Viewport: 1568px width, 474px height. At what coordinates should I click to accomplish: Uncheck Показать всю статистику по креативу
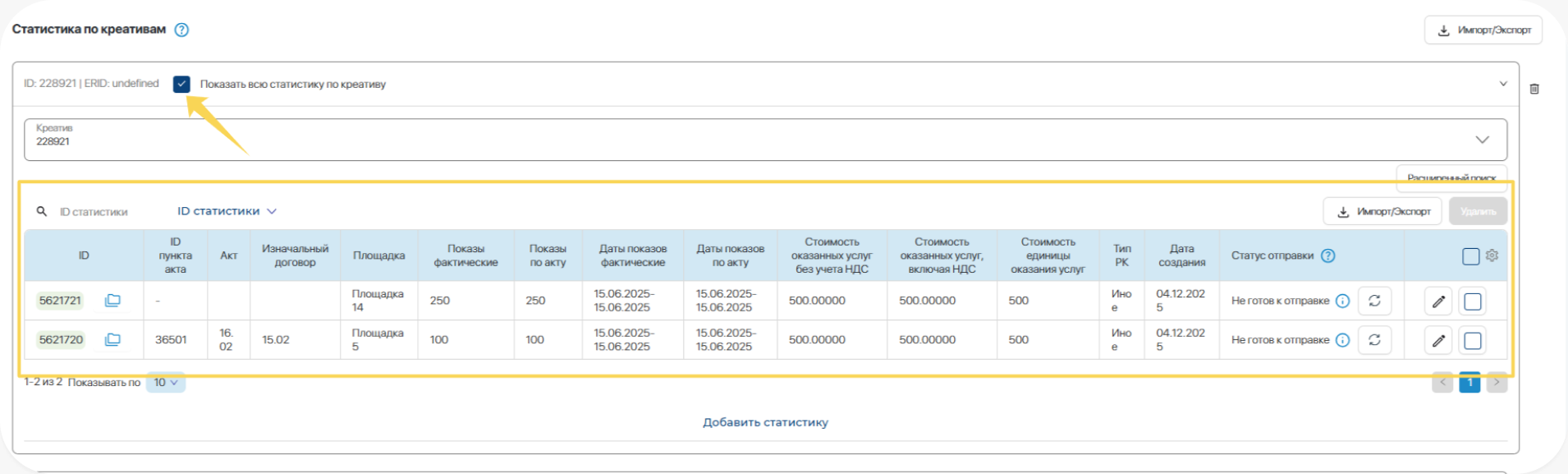181,84
